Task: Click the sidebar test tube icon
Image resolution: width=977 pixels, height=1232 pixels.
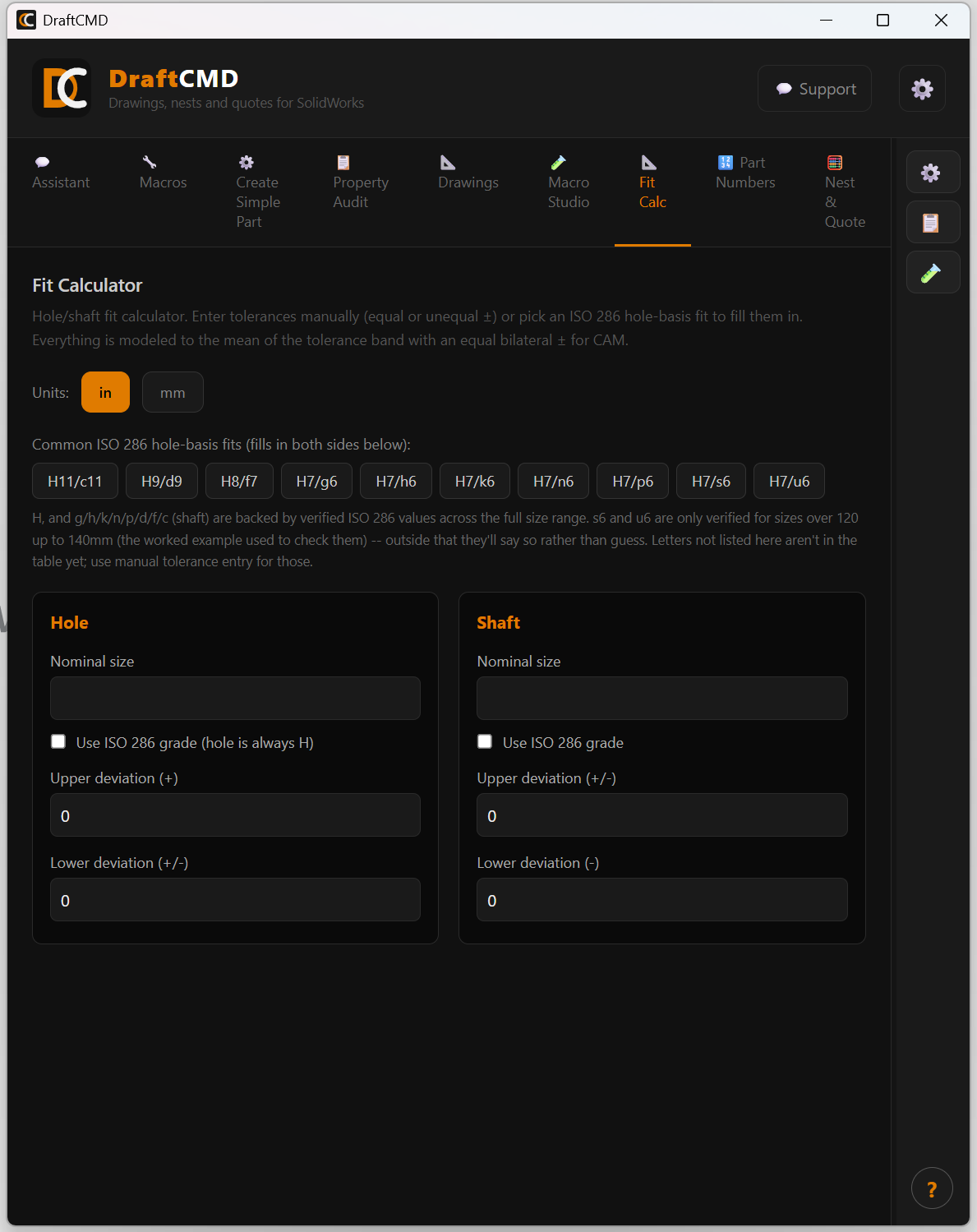Action: pyautogui.click(x=933, y=273)
